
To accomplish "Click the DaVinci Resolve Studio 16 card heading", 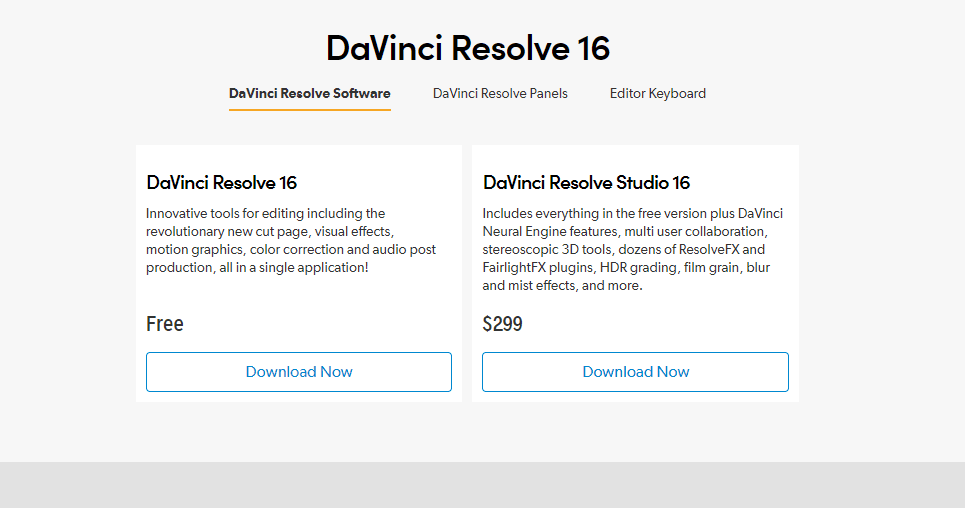I will [586, 183].
